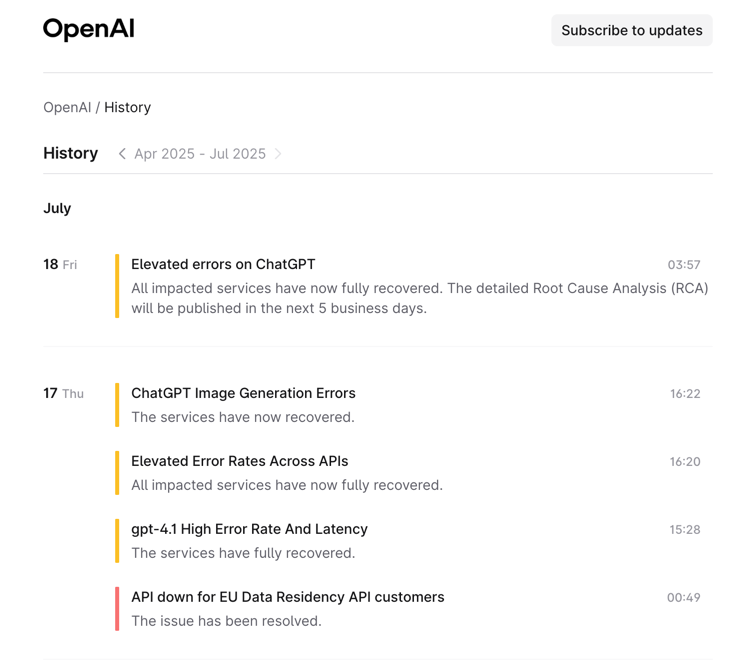This screenshot has height=670, width=752.
Task: Click the 15:28 timestamp
Action: 685,529
